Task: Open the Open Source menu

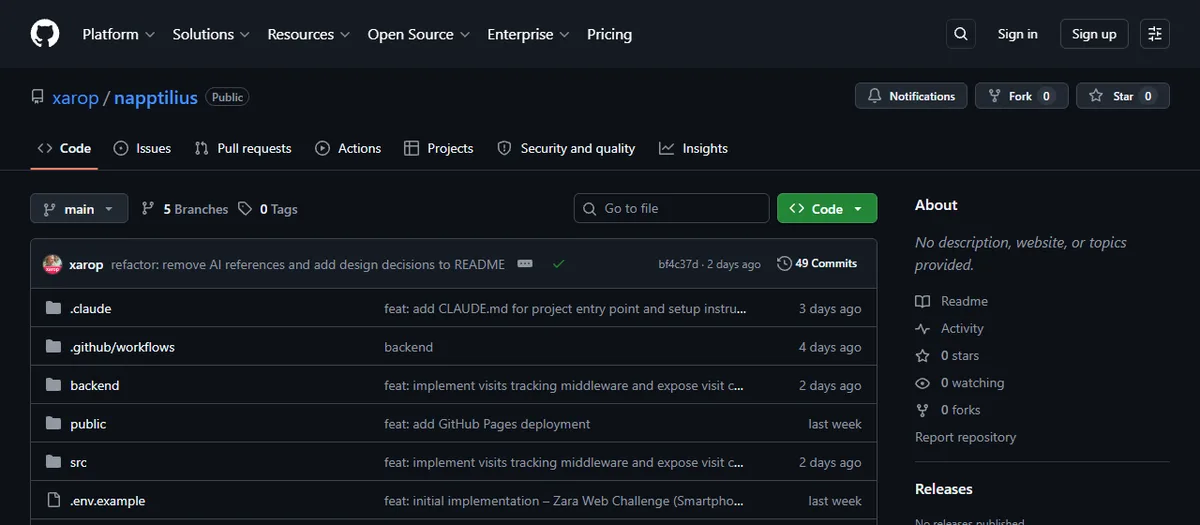Action: pyautogui.click(x=419, y=34)
